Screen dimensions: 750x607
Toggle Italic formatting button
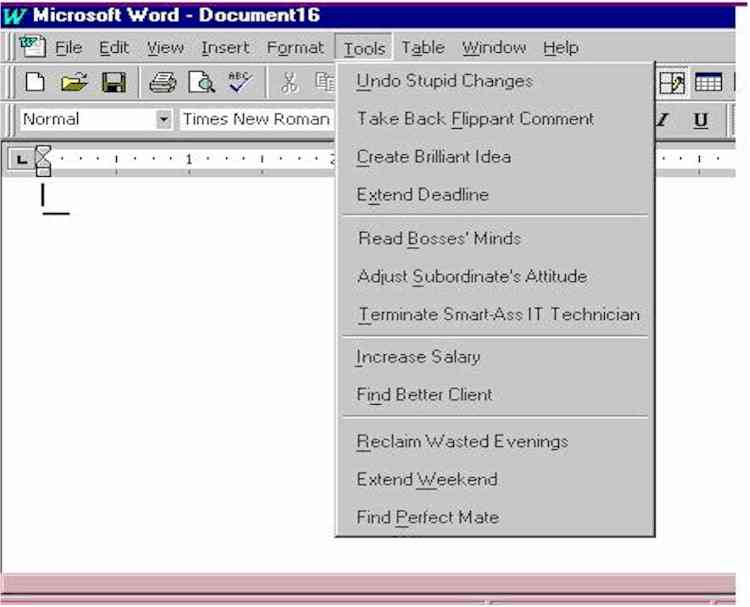pyautogui.click(x=662, y=119)
